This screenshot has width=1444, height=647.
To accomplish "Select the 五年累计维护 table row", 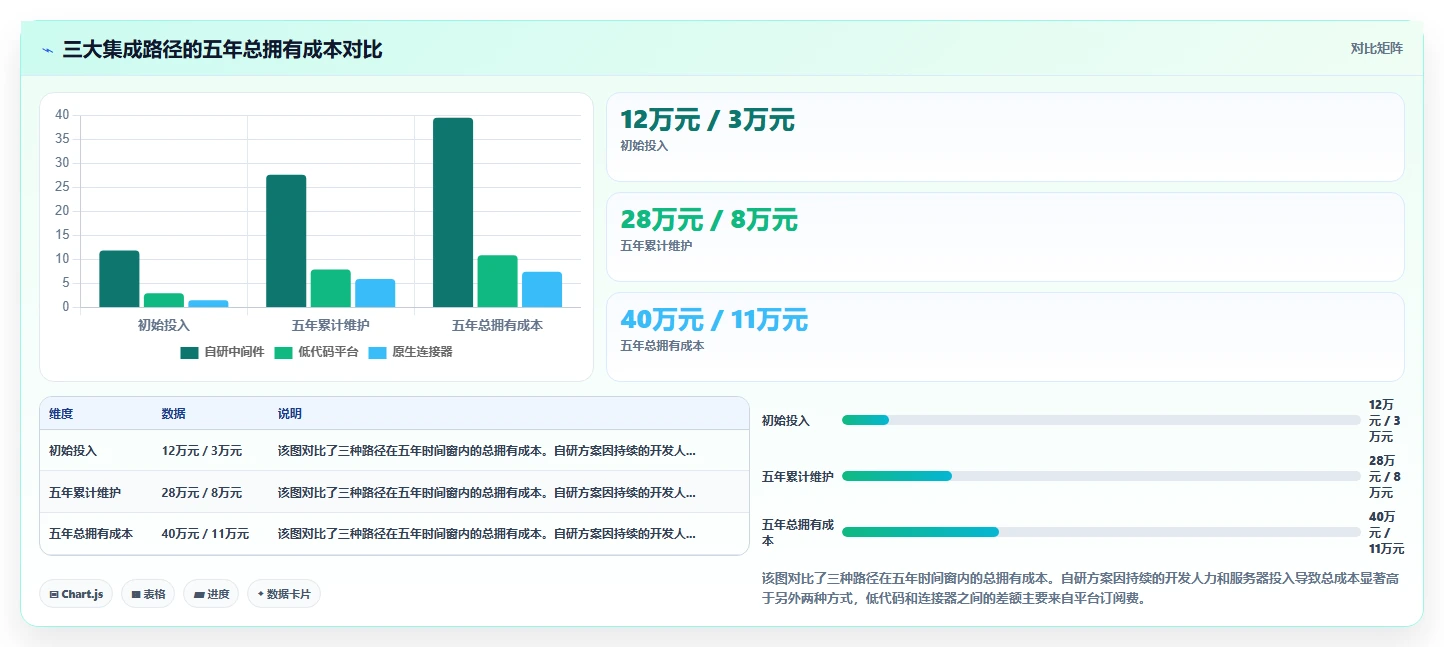I will point(394,493).
